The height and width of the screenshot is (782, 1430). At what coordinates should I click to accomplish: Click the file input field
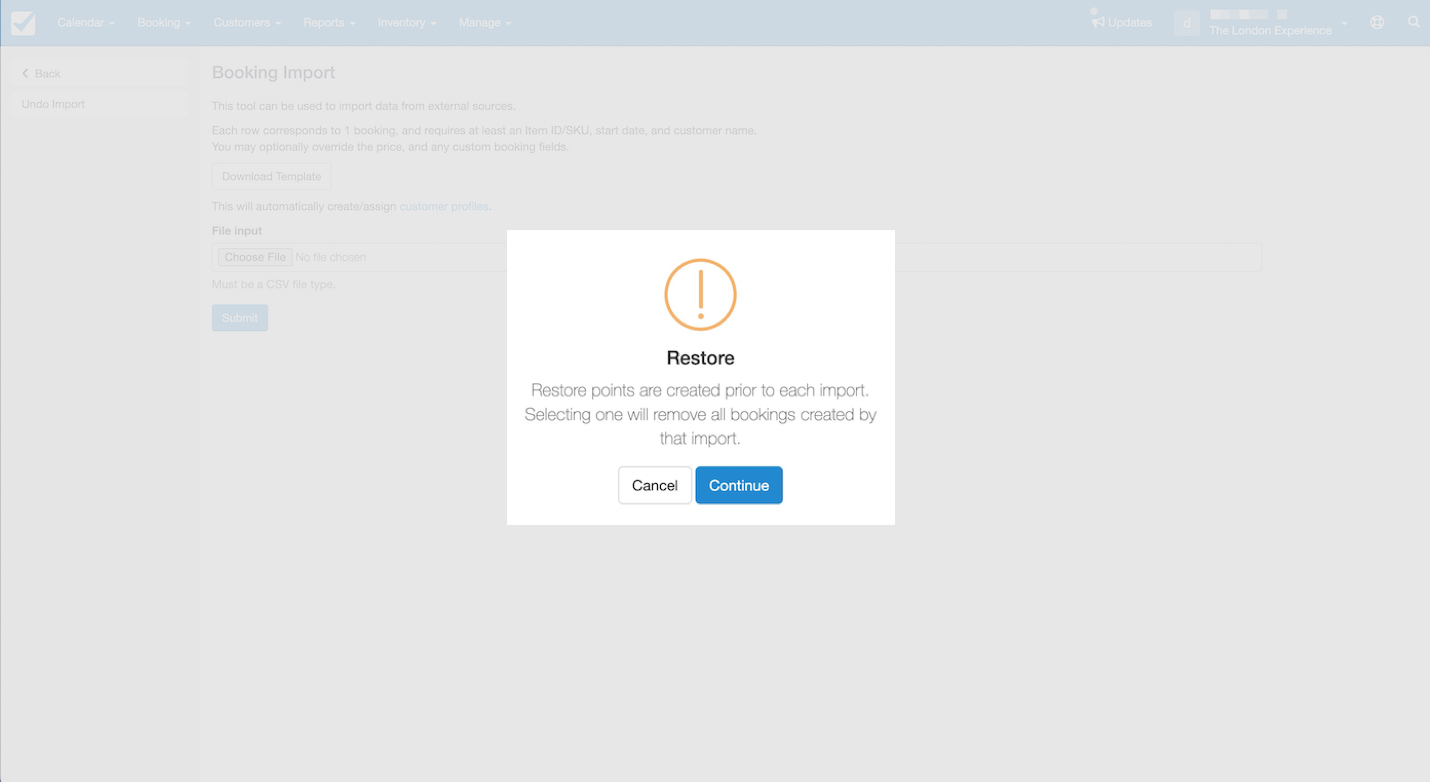point(737,257)
